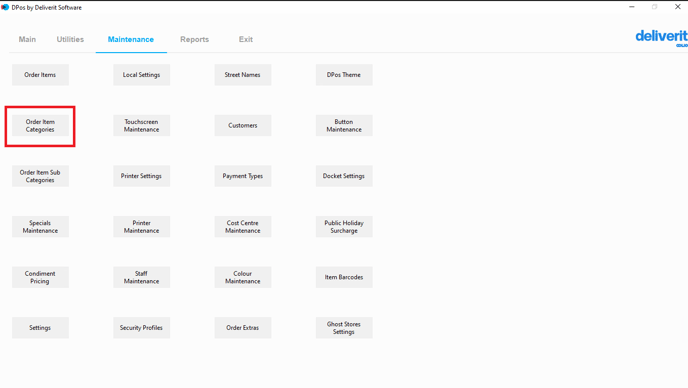
Task: Open Specials Maintenance
Action: tap(40, 226)
